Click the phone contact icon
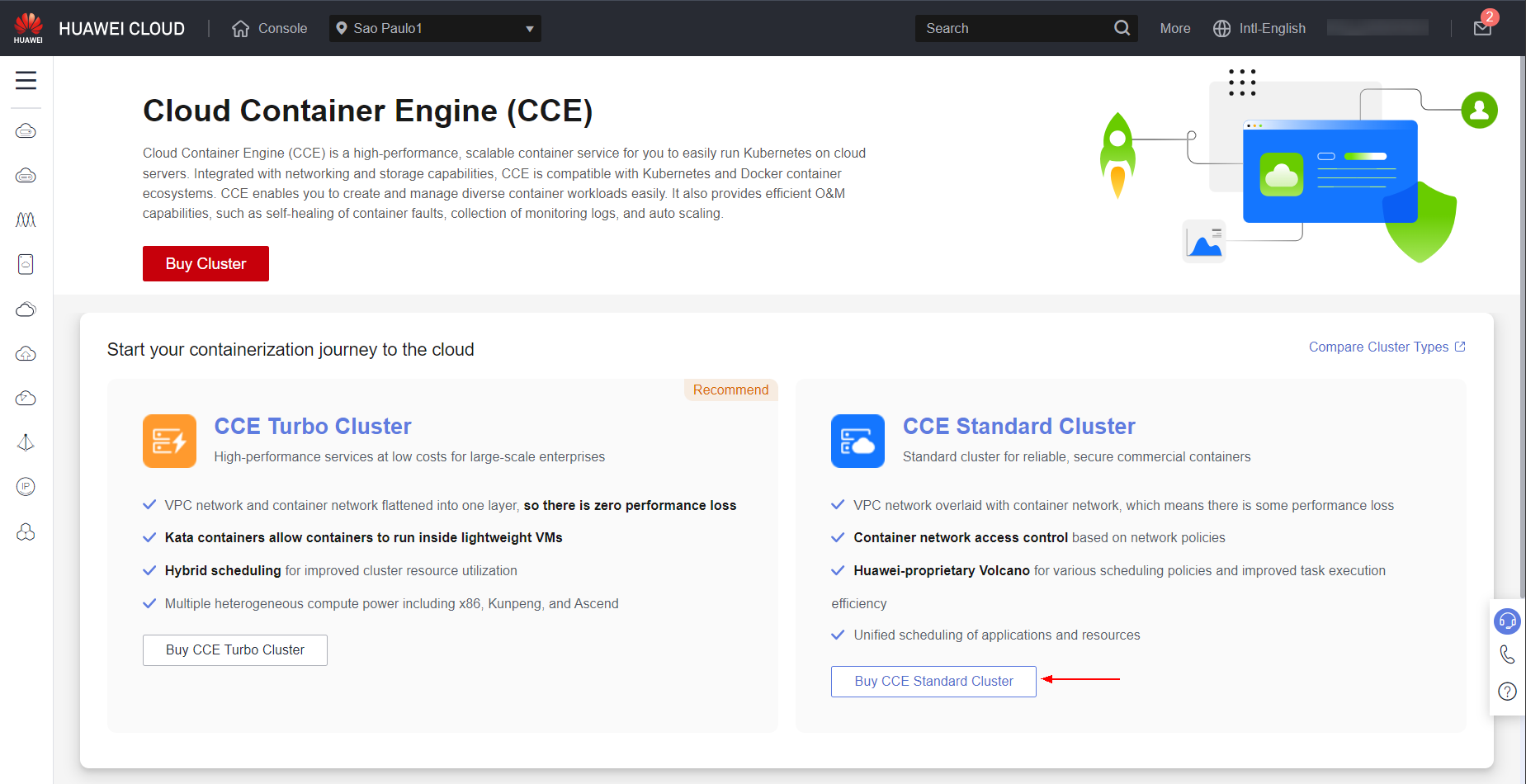Image resolution: width=1526 pixels, height=784 pixels. click(x=1507, y=654)
